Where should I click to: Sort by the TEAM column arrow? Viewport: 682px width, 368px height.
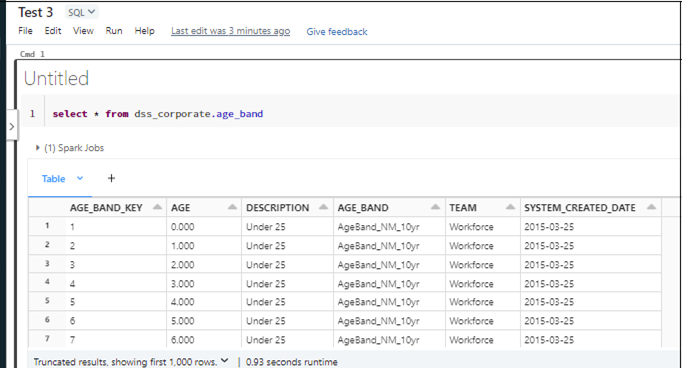[x=510, y=207]
